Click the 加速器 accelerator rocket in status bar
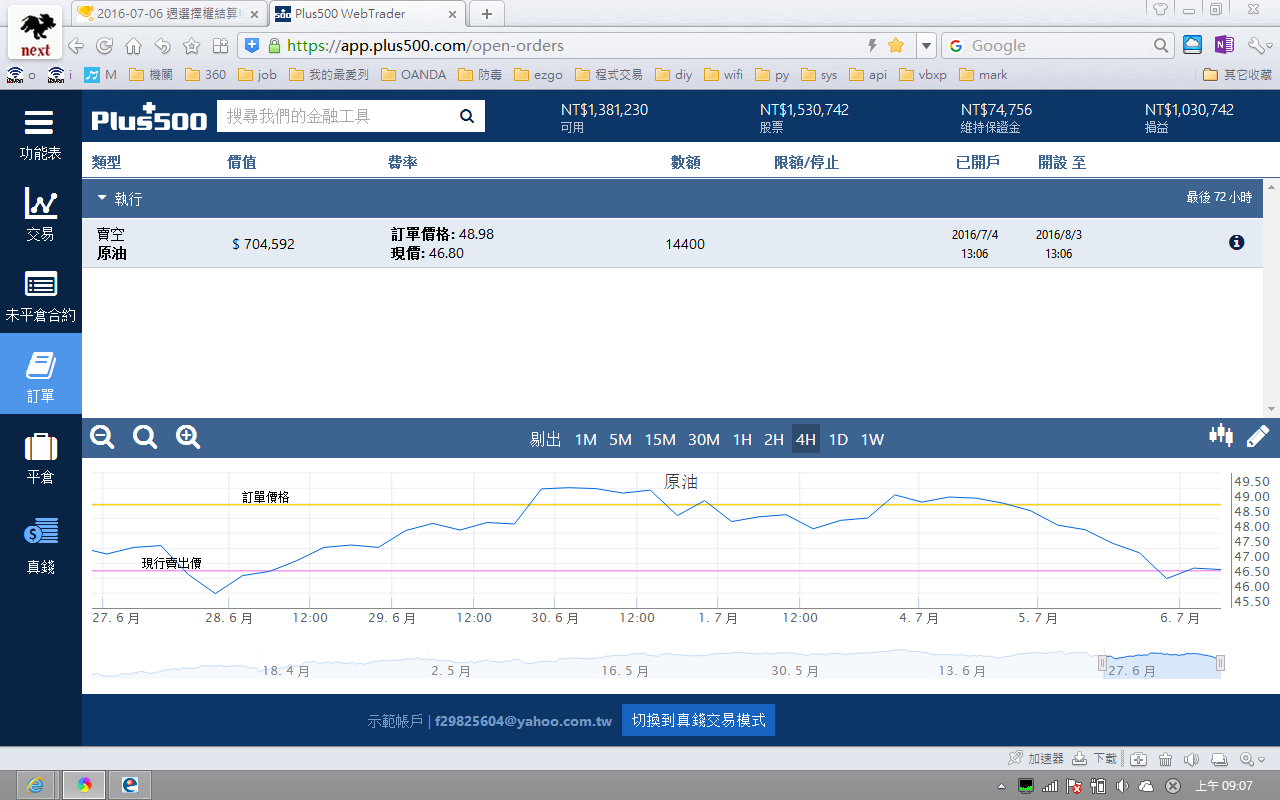 1036,759
